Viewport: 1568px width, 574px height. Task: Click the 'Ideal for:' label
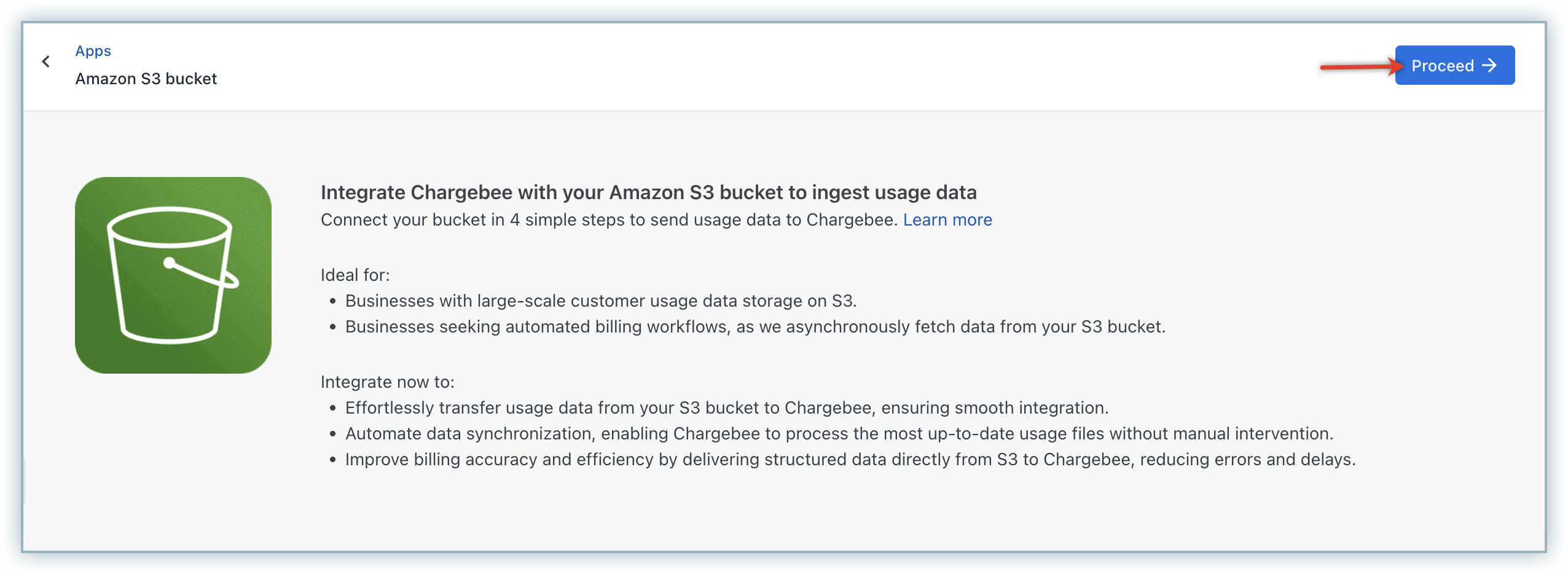point(355,275)
